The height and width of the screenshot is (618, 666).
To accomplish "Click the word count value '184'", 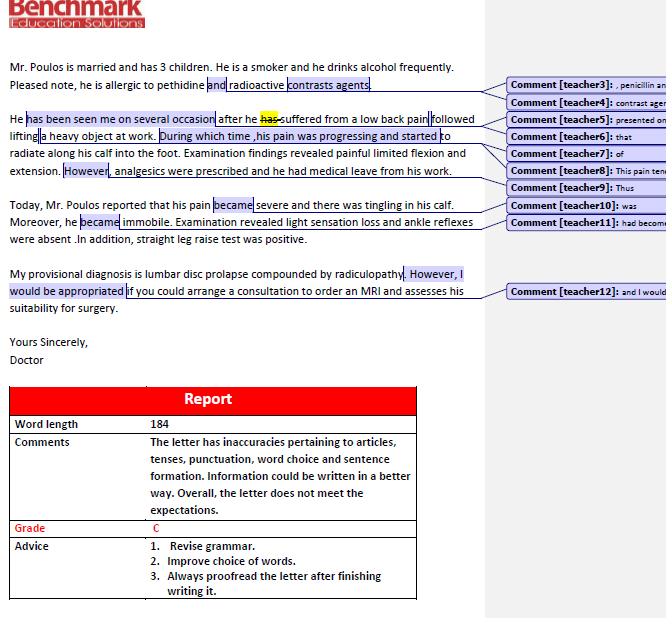I will [159, 424].
